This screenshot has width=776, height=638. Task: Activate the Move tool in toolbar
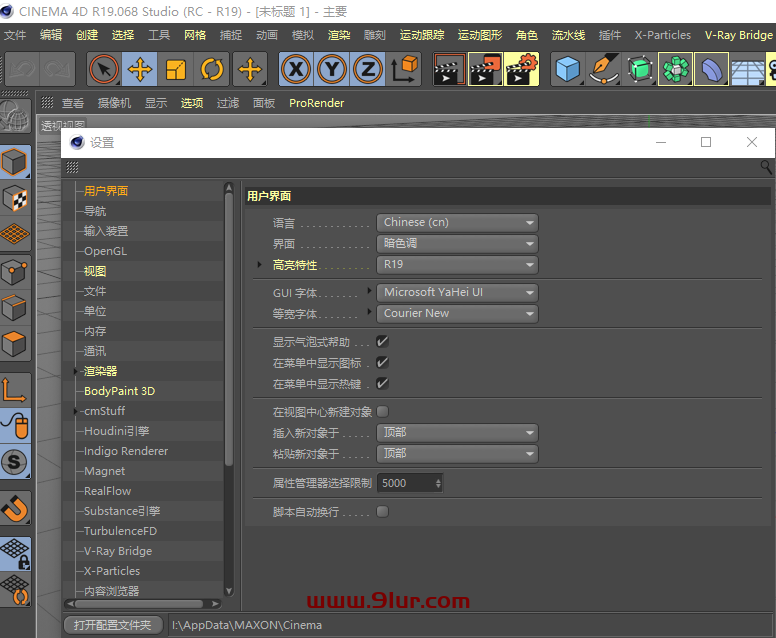click(x=140, y=69)
